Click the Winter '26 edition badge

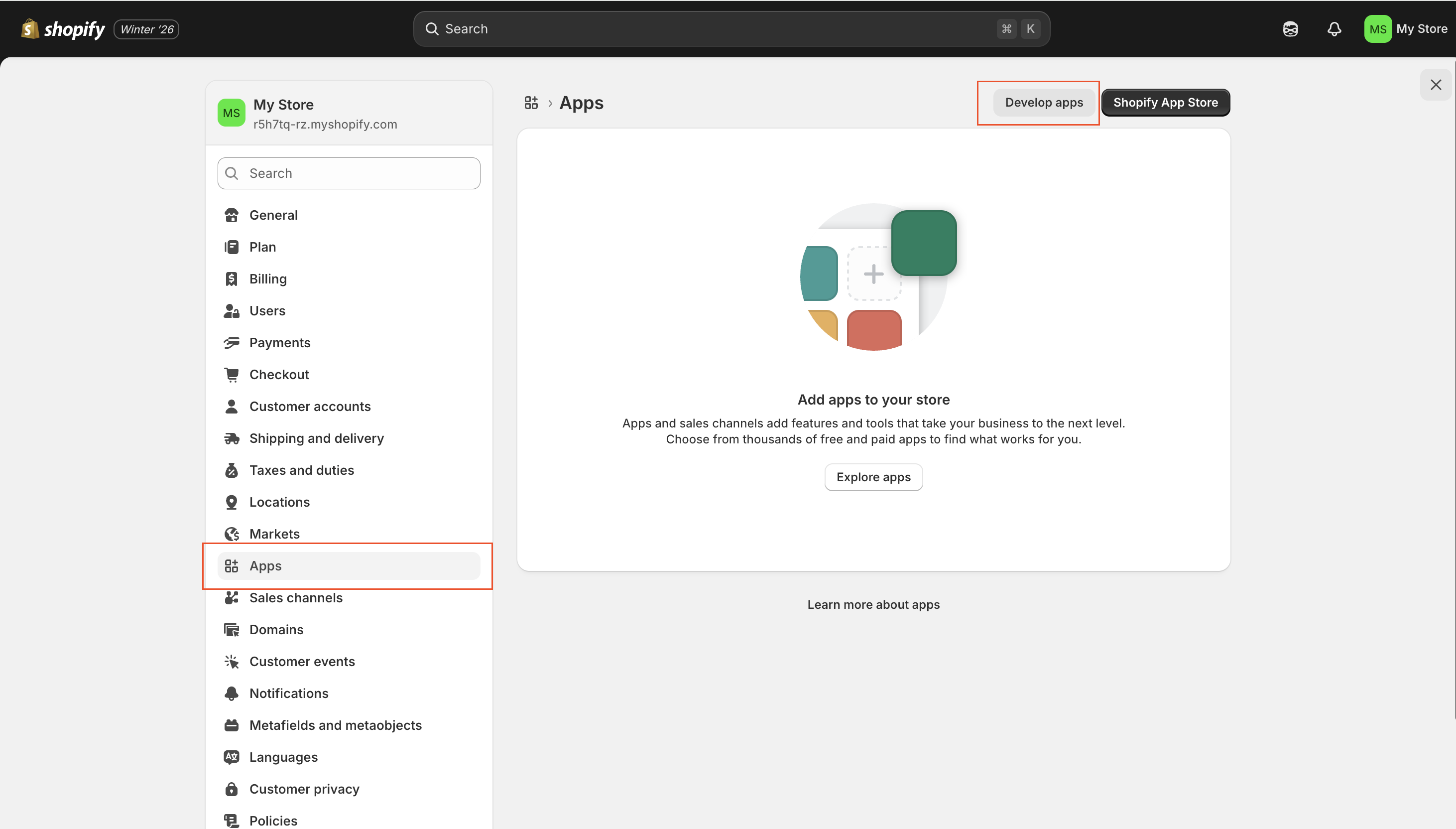click(x=147, y=29)
